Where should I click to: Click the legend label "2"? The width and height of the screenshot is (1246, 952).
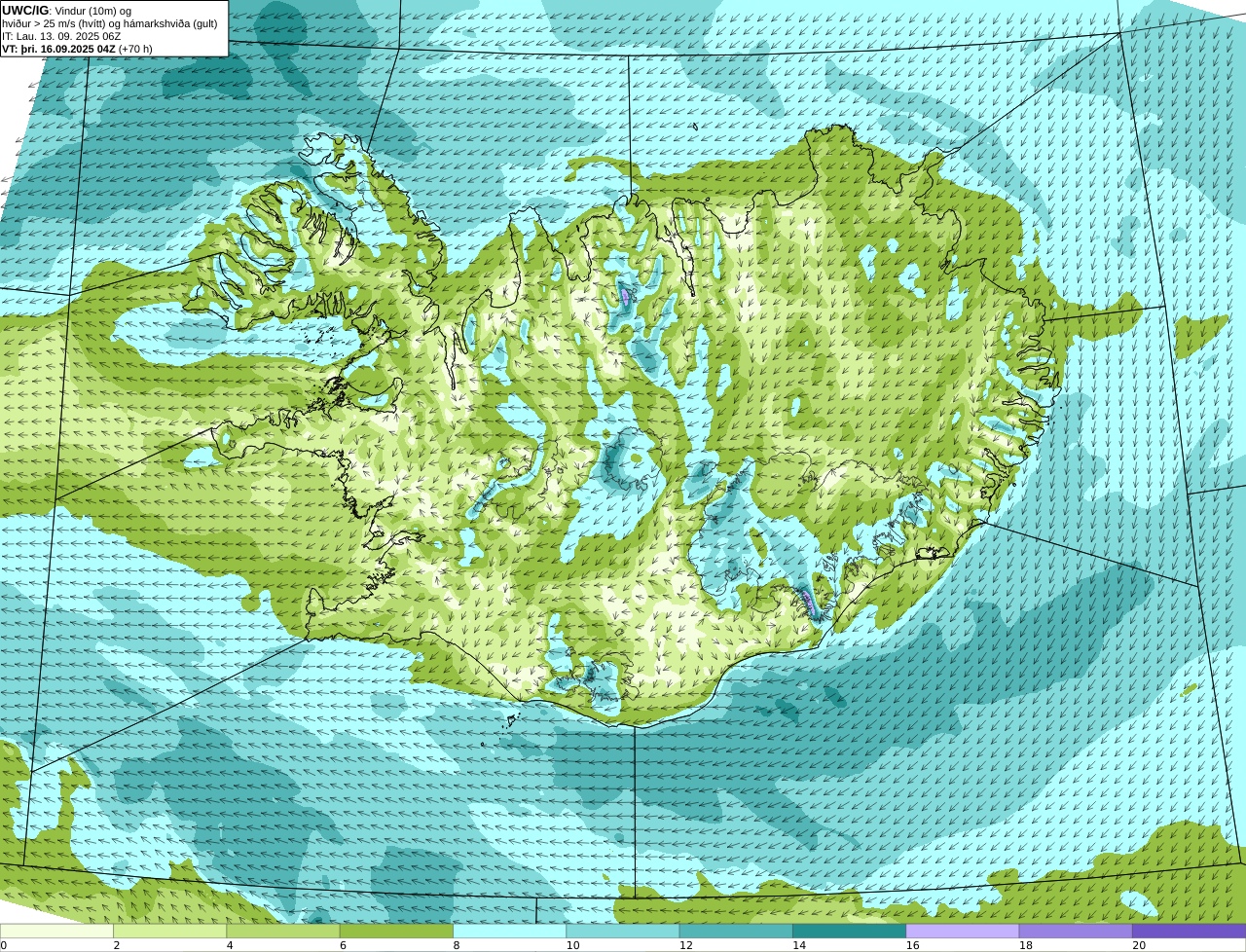(117, 945)
